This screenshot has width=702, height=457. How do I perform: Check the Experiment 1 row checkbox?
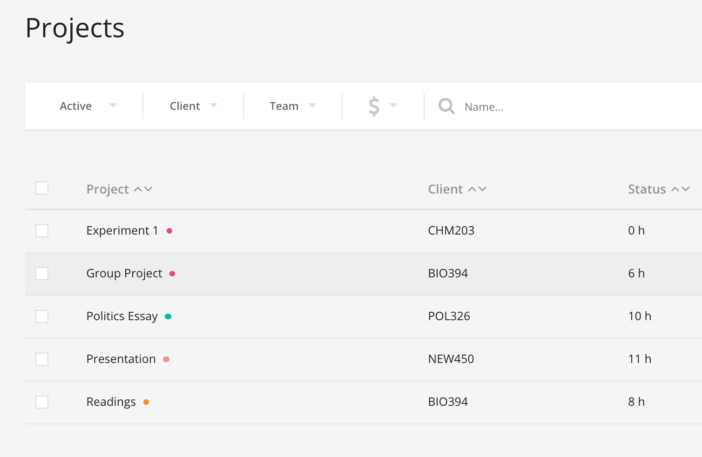pos(42,231)
